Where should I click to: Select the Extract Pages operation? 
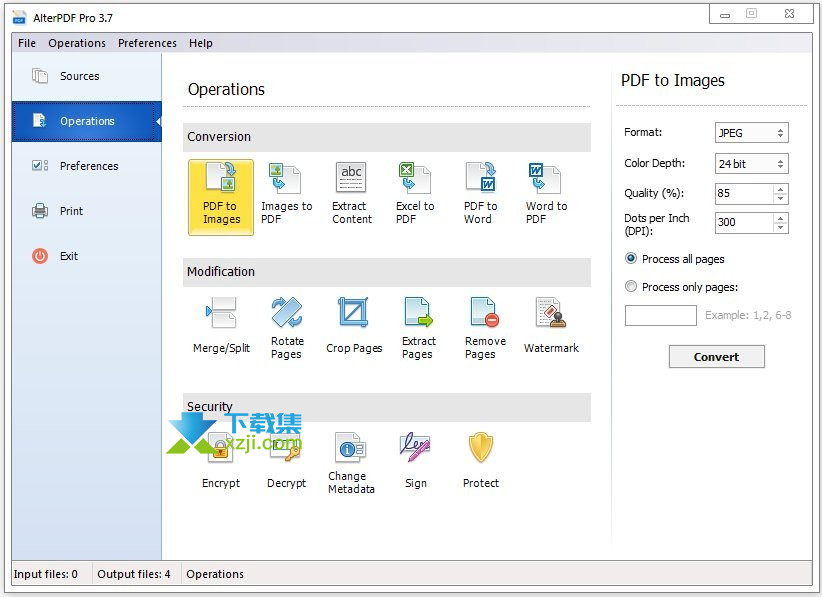(418, 326)
